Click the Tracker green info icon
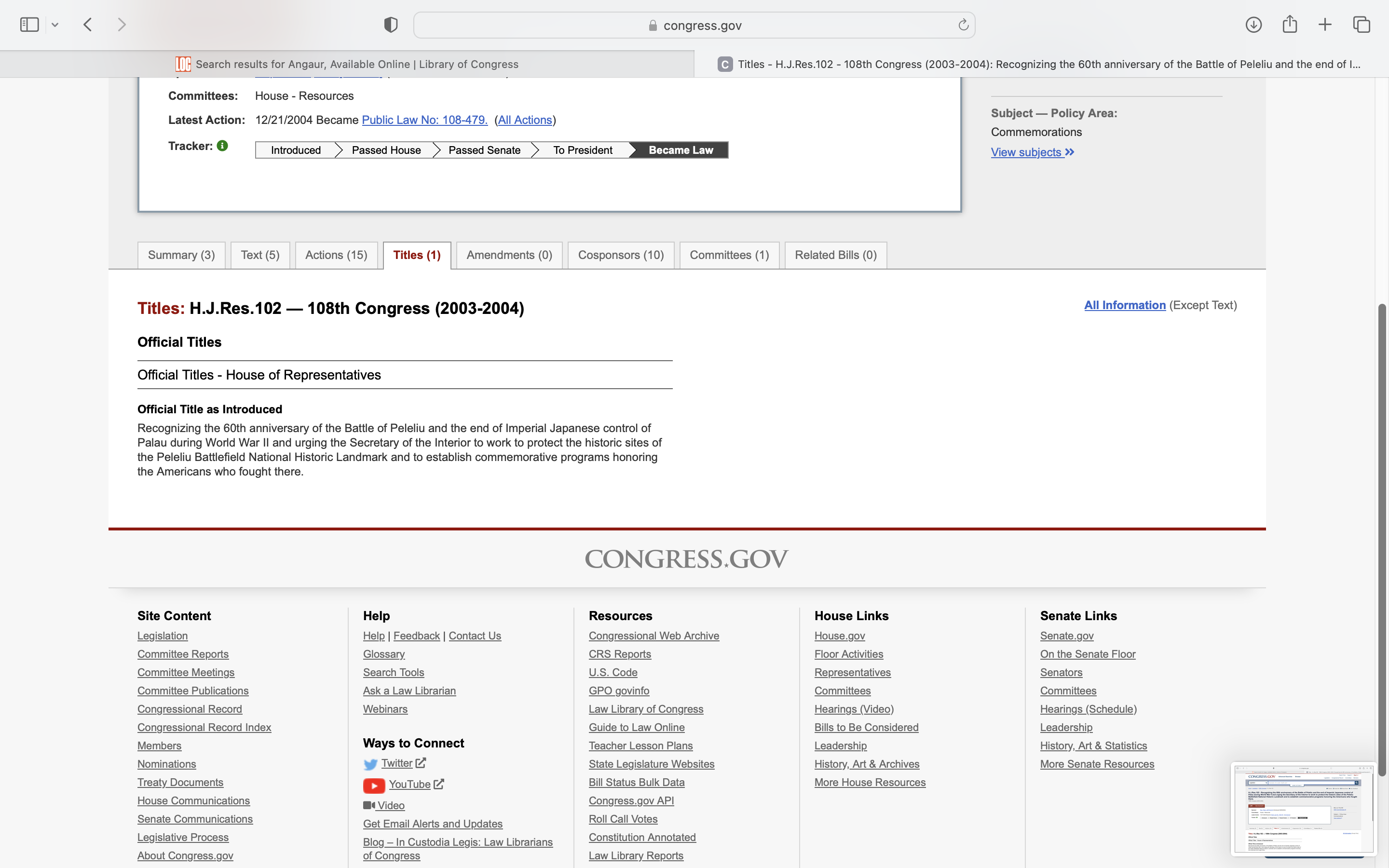The height and width of the screenshot is (868, 1389). 223,146
